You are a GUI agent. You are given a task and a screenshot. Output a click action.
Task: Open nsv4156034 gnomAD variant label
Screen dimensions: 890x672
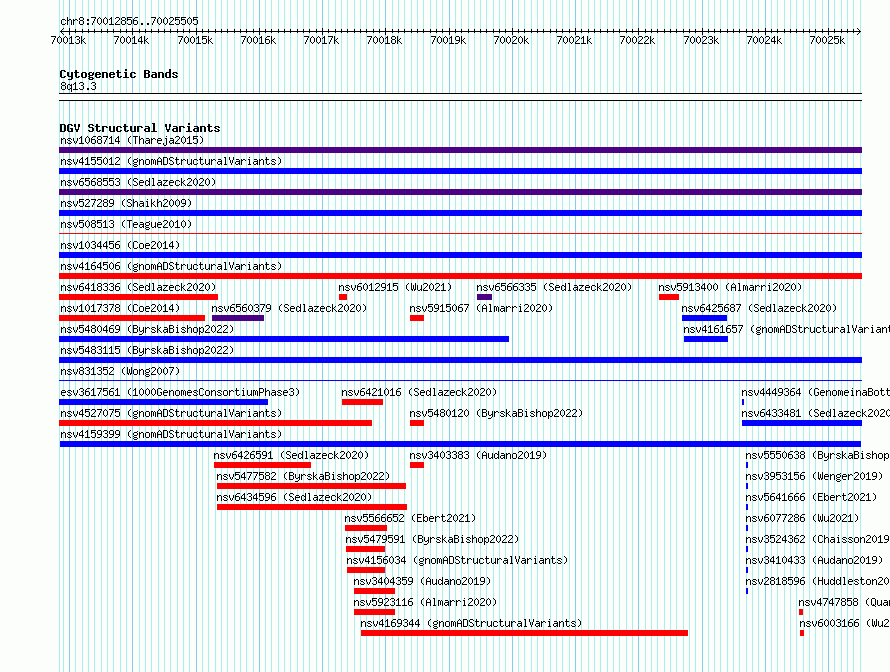coord(457,560)
